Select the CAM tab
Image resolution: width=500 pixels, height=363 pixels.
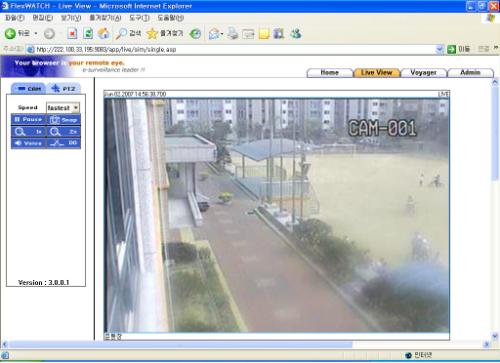coord(29,88)
